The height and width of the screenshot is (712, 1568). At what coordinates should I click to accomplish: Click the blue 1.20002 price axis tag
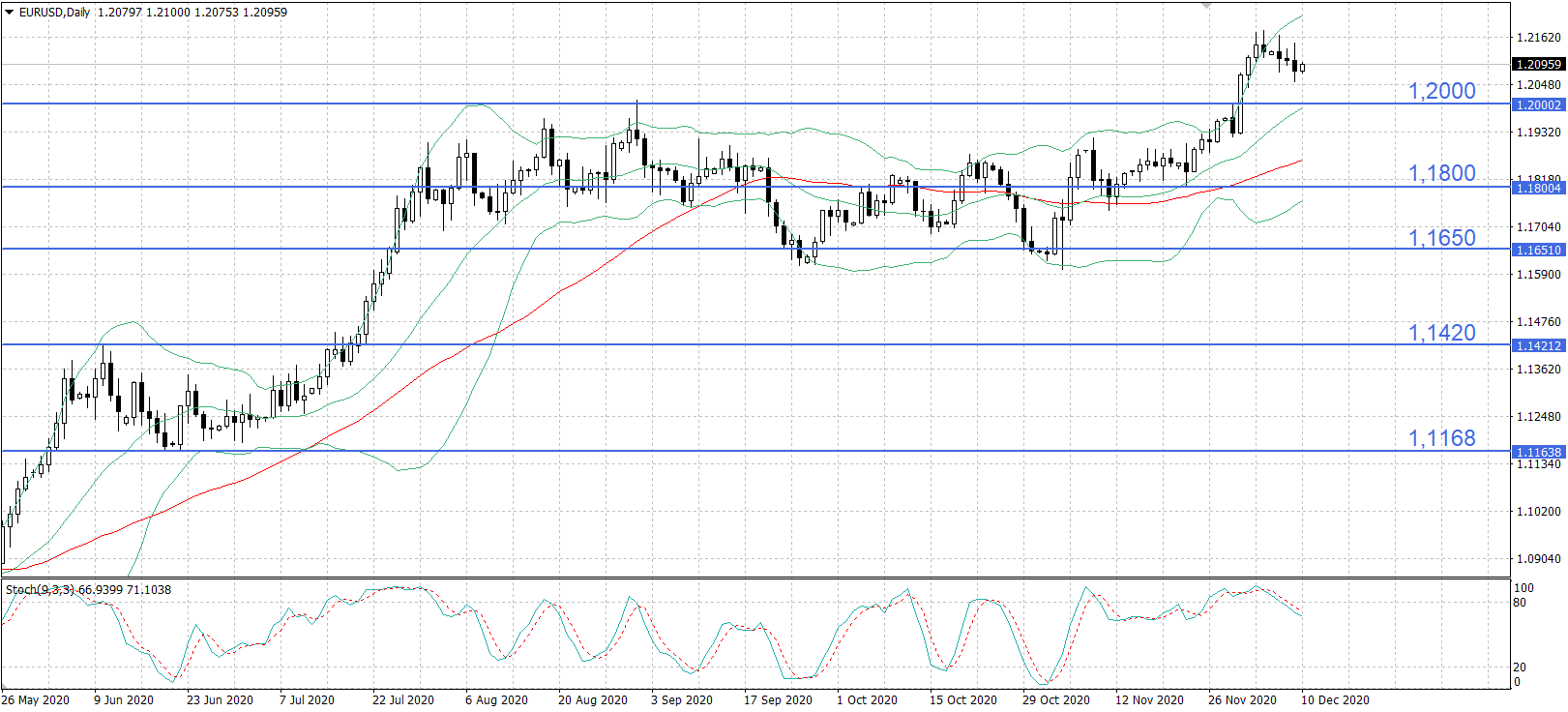point(1537,104)
